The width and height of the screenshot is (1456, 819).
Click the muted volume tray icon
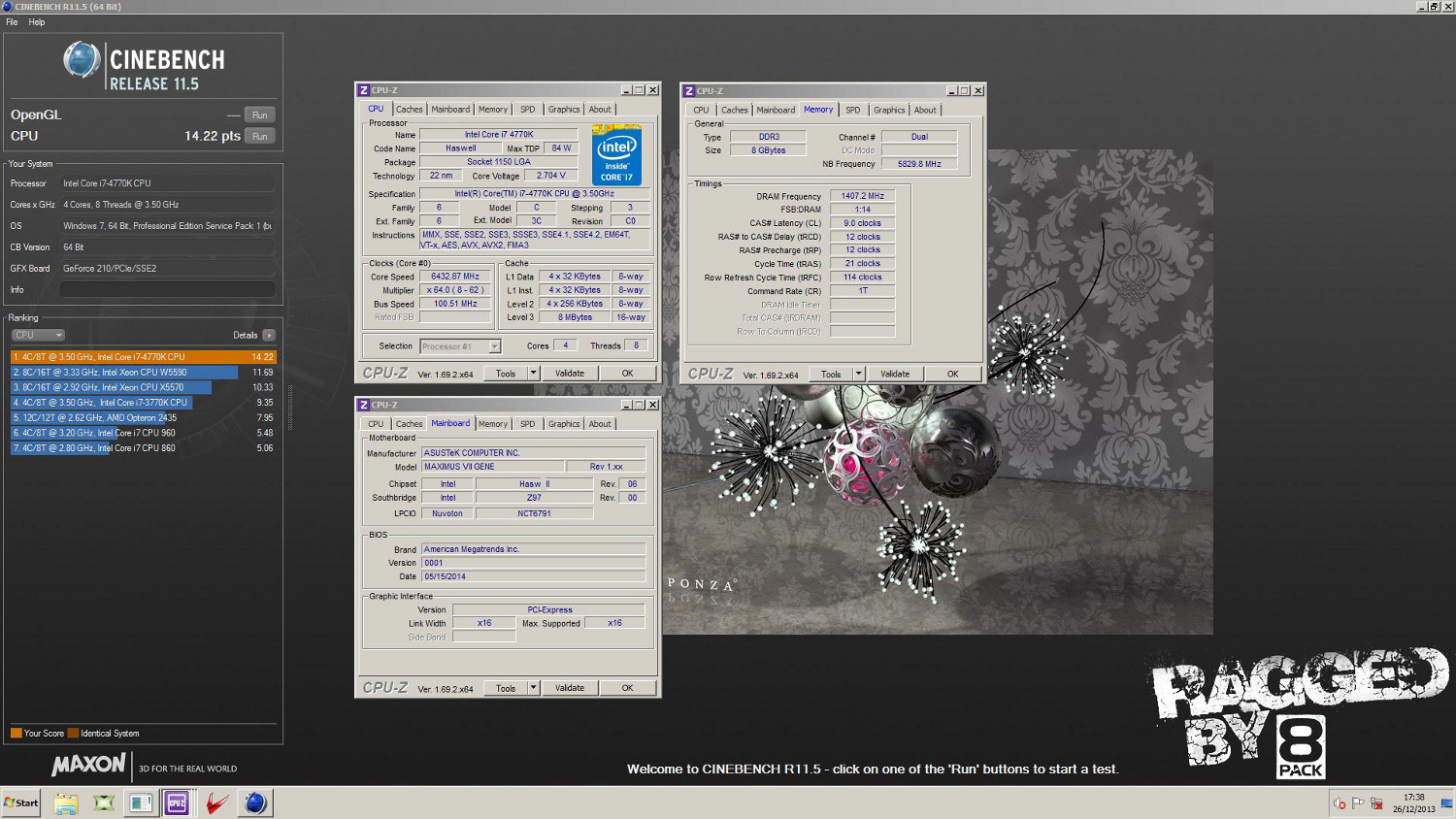(x=1340, y=803)
